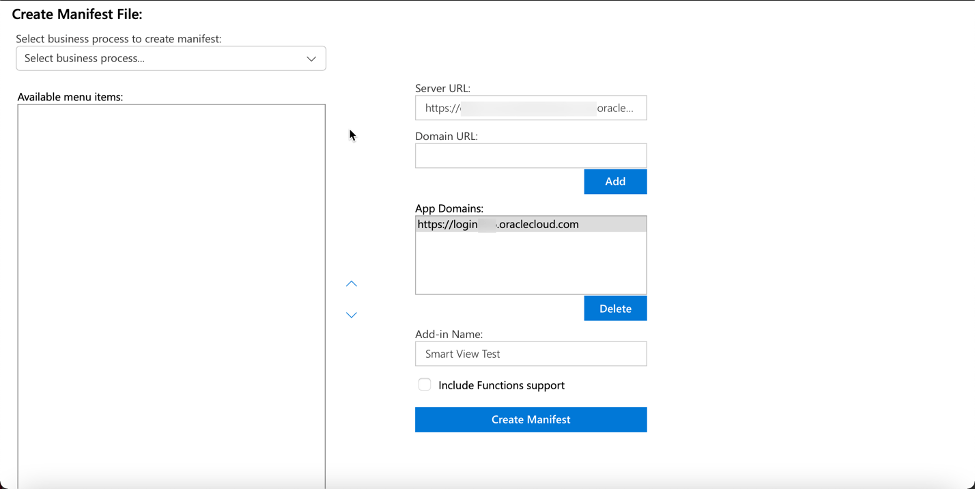Click the Add-in Name label
Image resolution: width=977 pixels, height=489 pixels.
pos(449,335)
